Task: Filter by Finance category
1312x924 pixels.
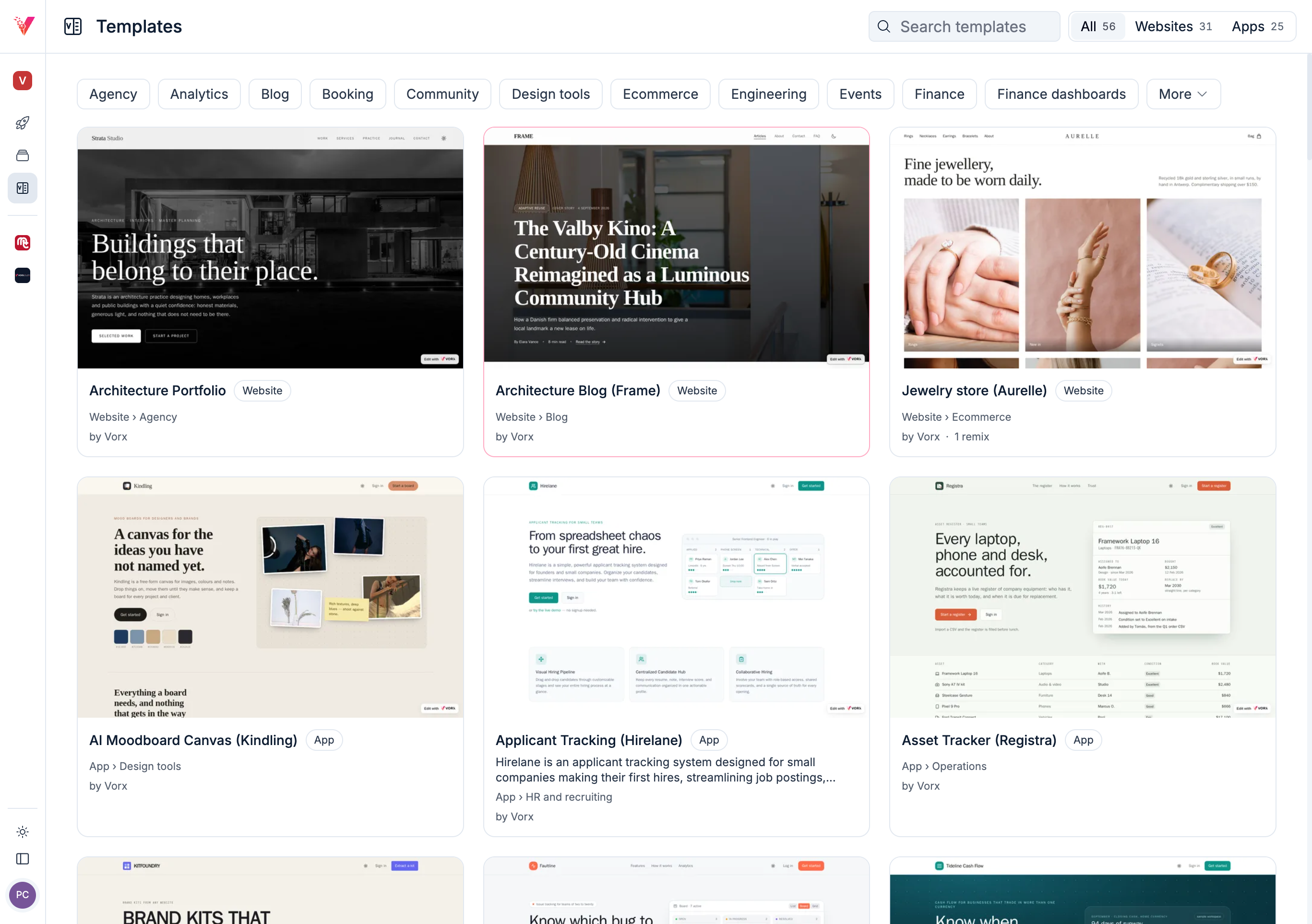Action: click(939, 94)
